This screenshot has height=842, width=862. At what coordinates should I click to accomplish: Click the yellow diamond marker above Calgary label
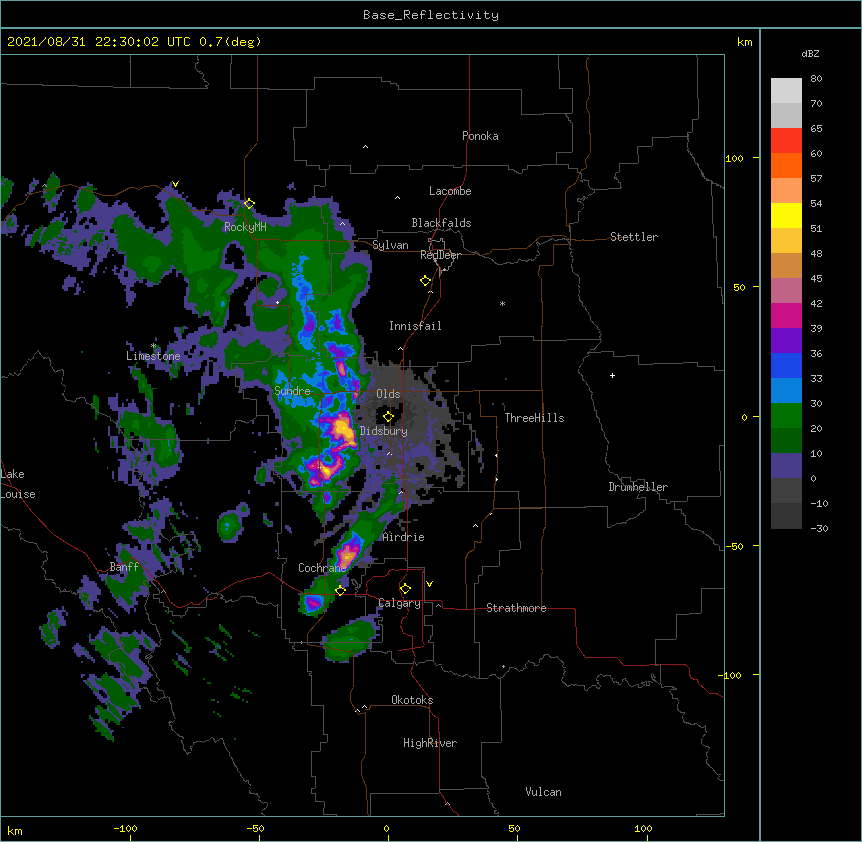405,589
